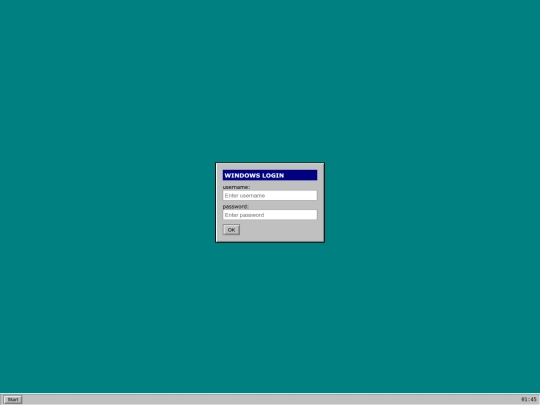Click the "password:" label

click(x=236, y=206)
